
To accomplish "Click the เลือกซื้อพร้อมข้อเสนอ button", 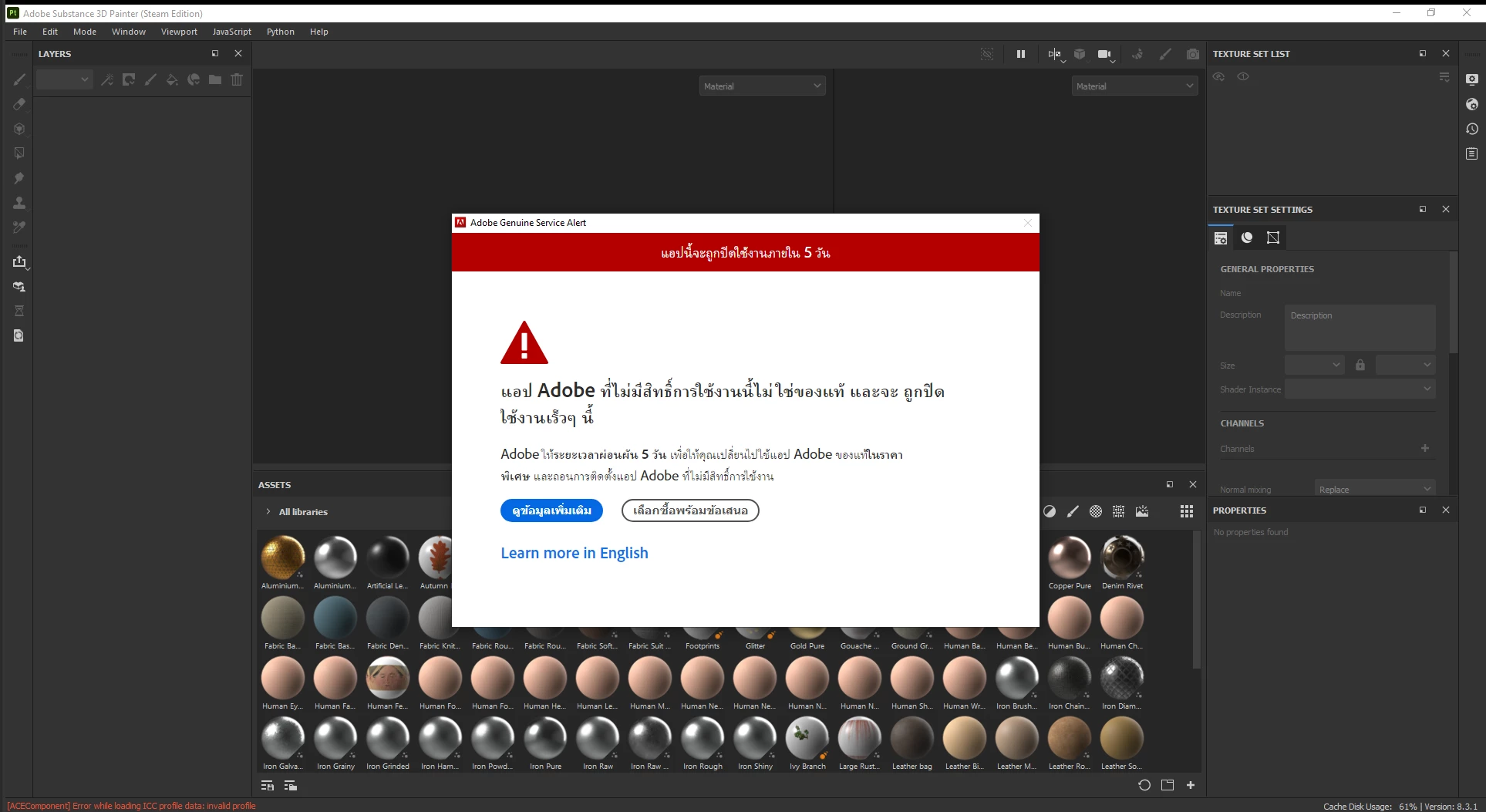I will click(690, 510).
